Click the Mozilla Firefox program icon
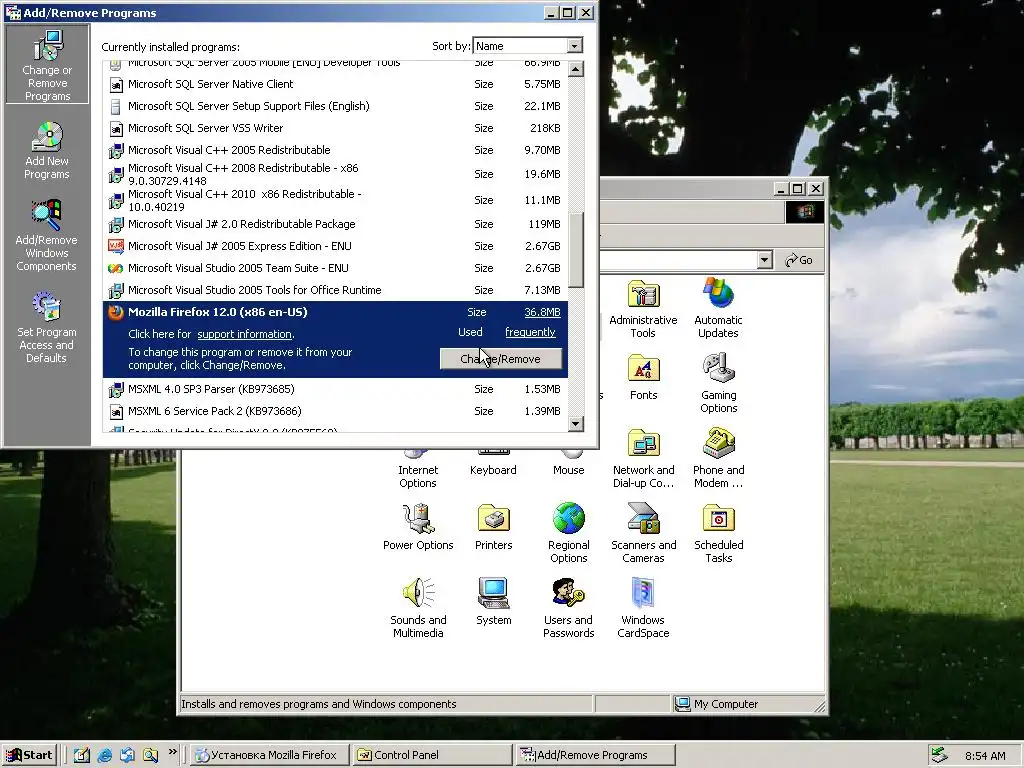This screenshot has width=1024, height=768. pyautogui.click(x=116, y=312)
